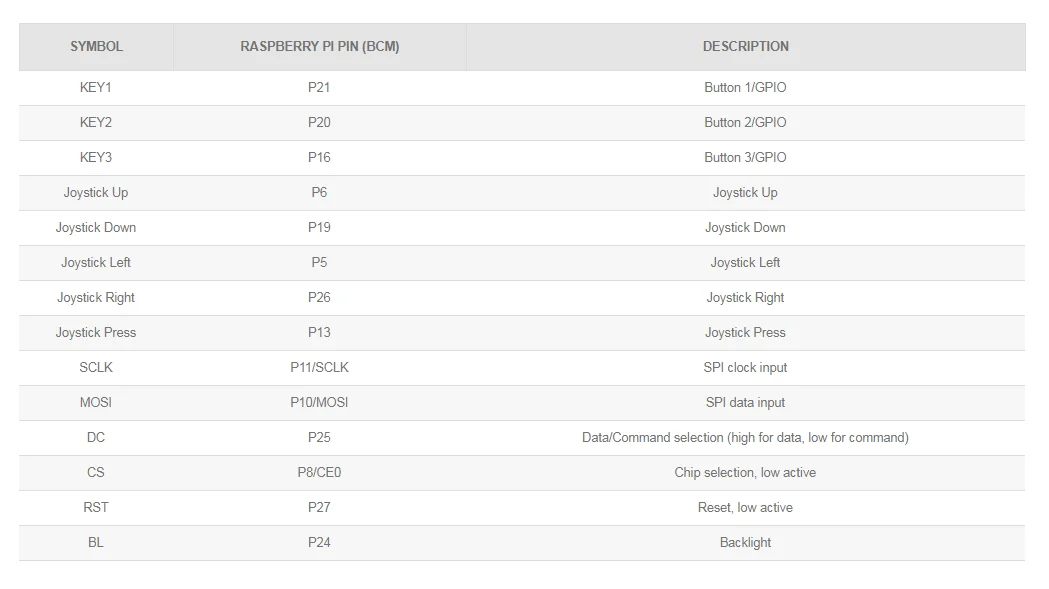Select the P5 pin cell

[x=319, y=262]
